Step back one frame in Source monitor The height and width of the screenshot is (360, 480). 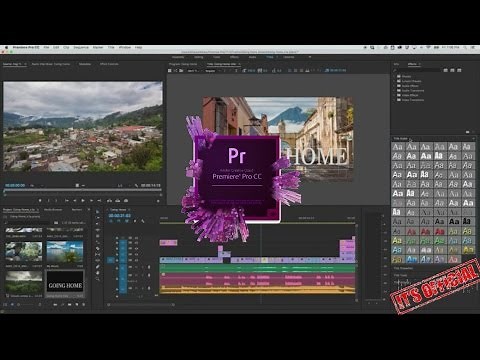(75, 201)
